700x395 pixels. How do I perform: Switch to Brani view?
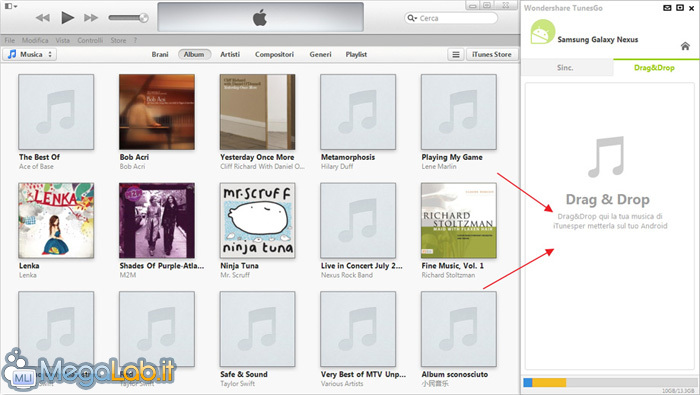point(160,54)
